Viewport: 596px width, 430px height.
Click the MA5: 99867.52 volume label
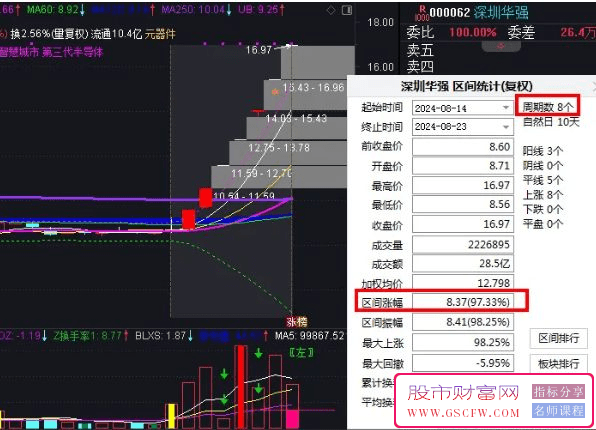tap(309, 336)
